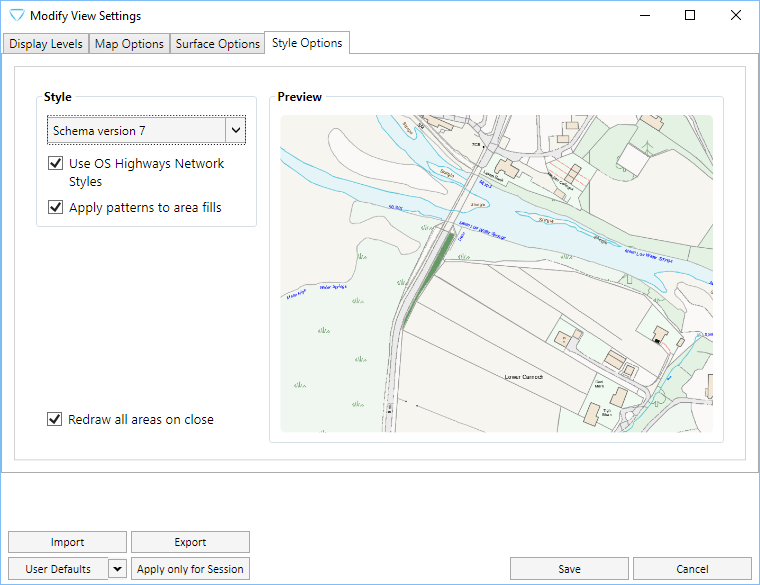This screenshot has height=585, width=760.
Task: Select the Style Options tab
Action: point(307,43)
